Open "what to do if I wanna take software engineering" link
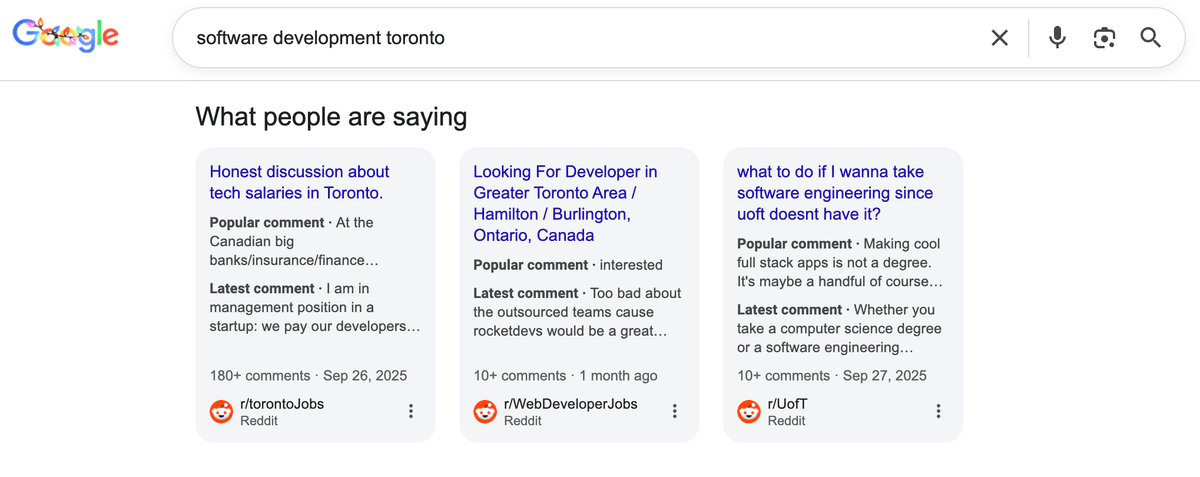The width and height of the screenshot is (1200, 477). click(x=835, y=193)
